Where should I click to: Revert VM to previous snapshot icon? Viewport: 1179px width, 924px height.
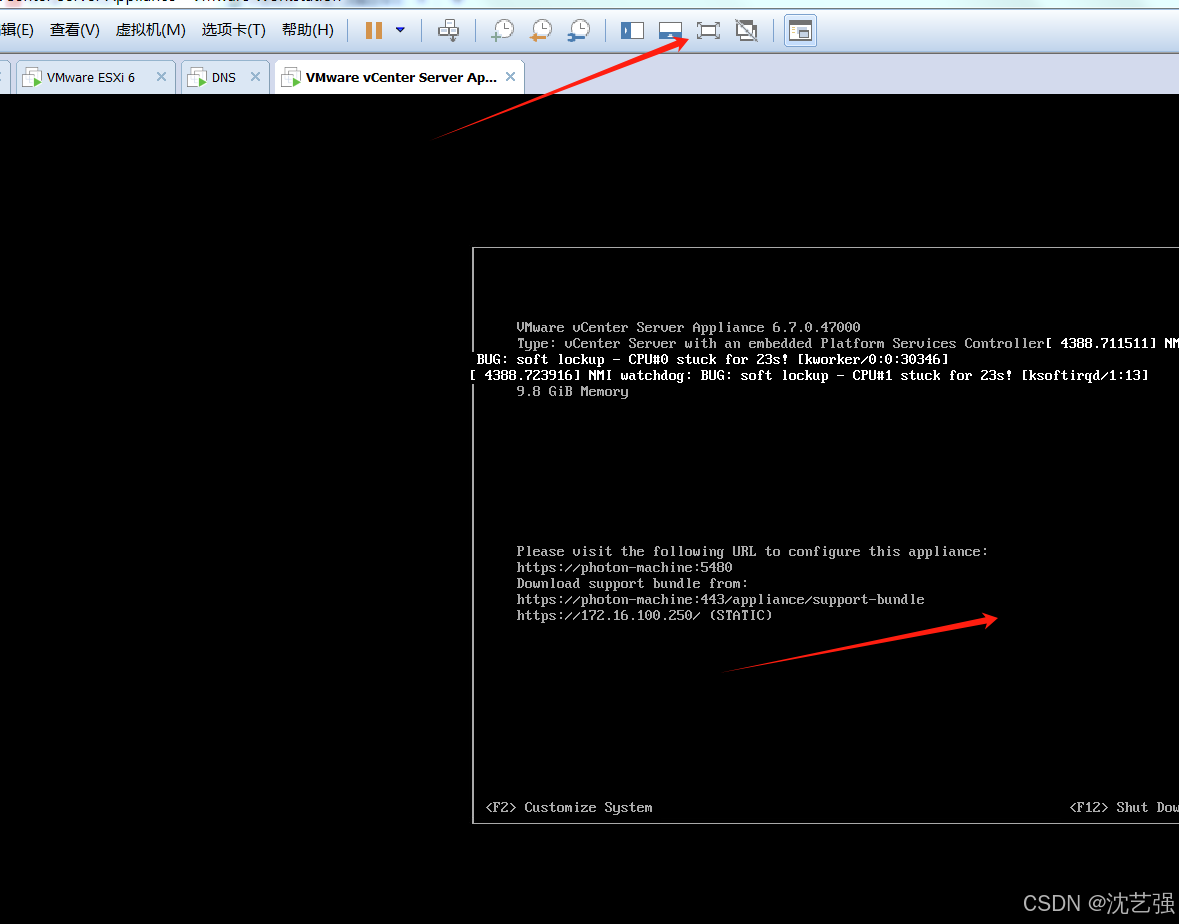tap(541, 30)
